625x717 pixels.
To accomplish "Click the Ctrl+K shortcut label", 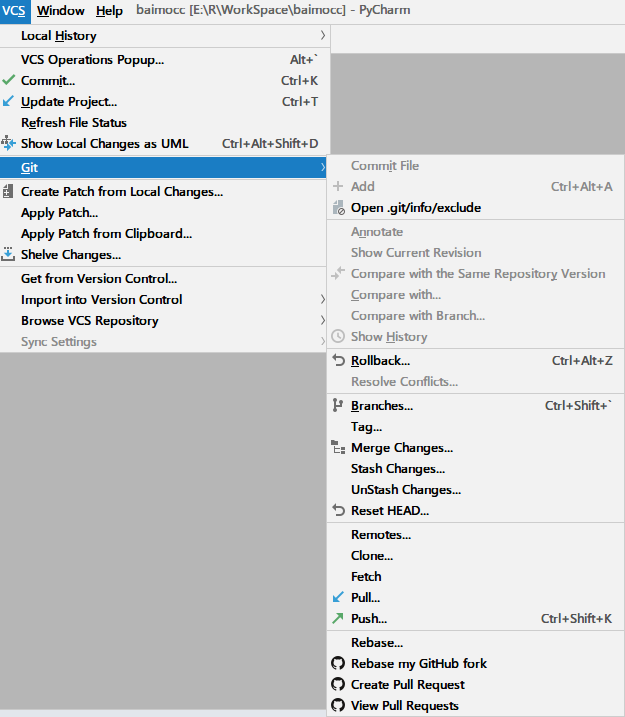I will click(x=299, y=80).
